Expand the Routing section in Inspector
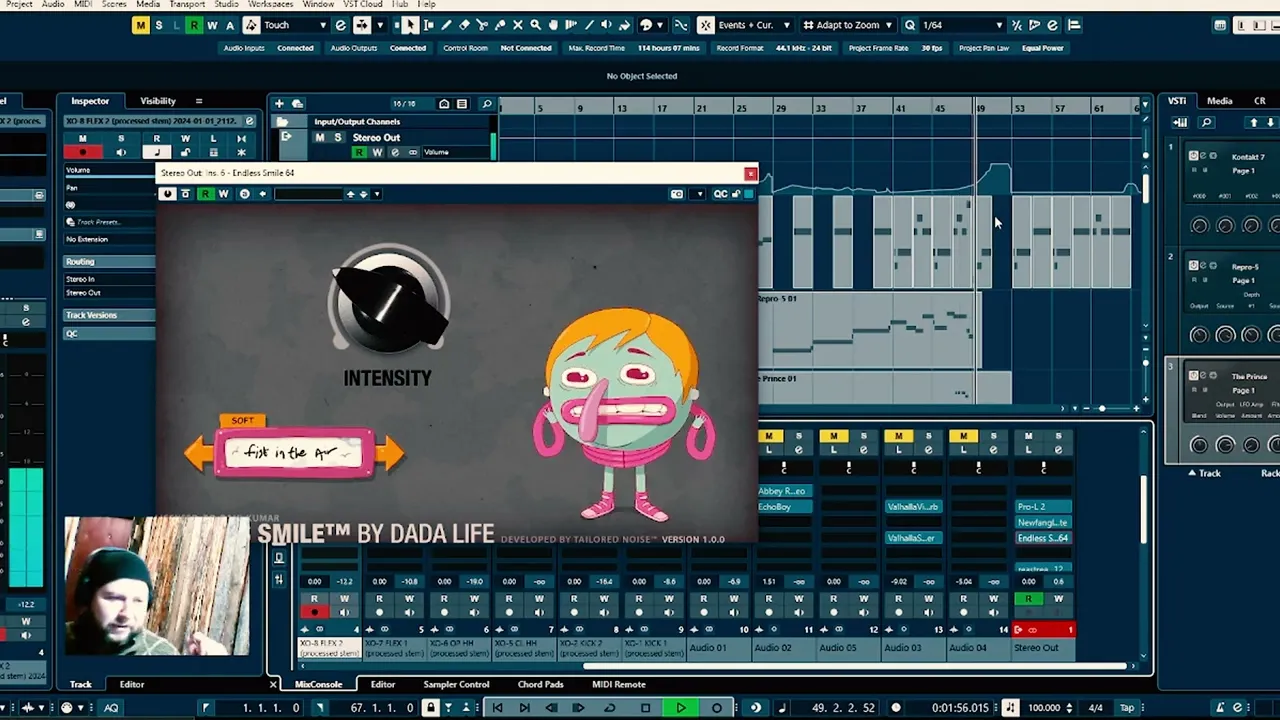1280x720 pixels. click(109, 262)
